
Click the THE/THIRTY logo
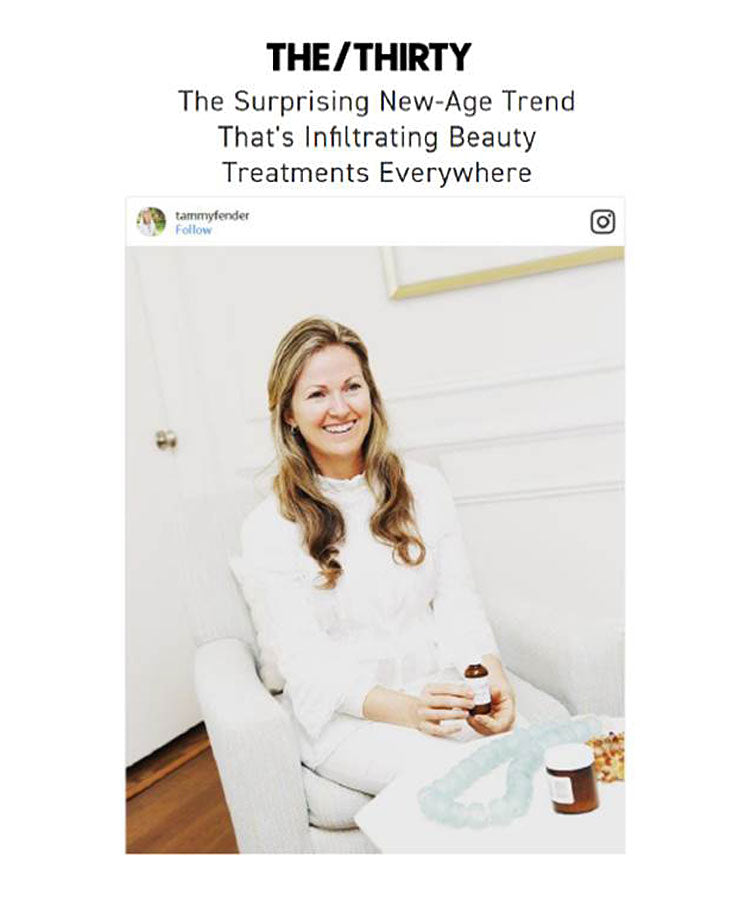(368, 57)
